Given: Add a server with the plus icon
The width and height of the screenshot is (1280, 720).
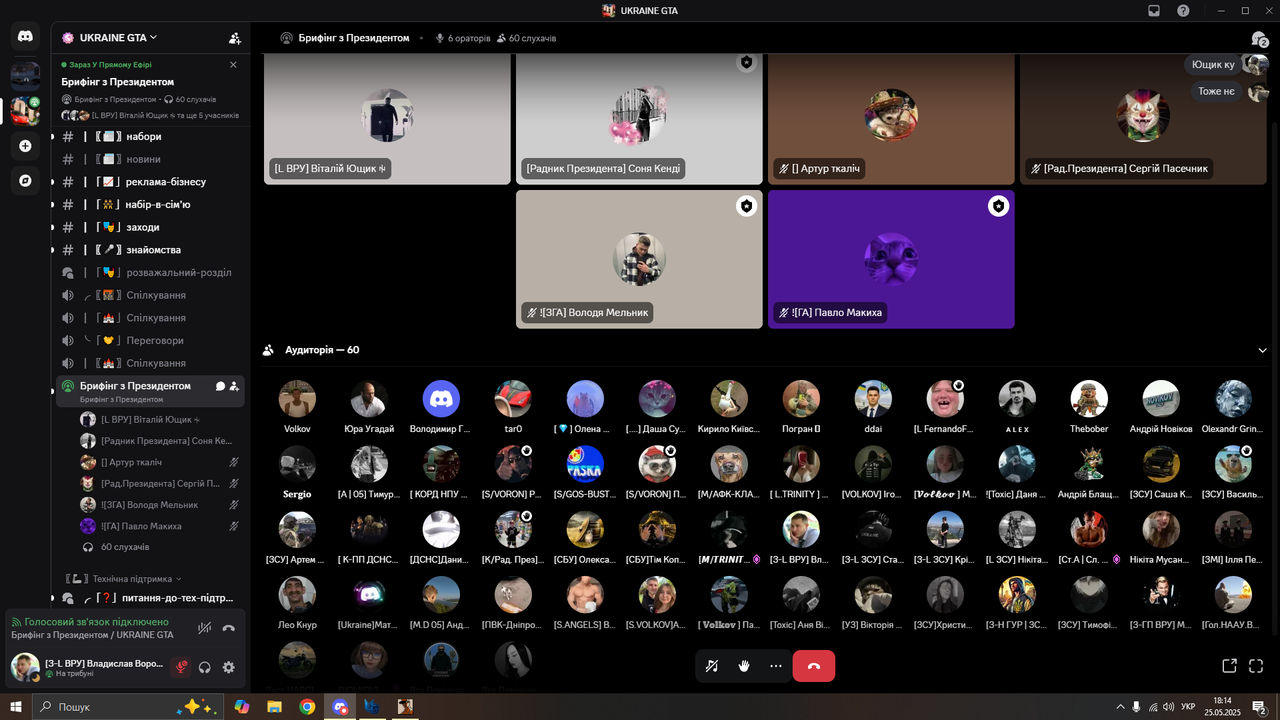Looking at the screenshot, I should coord(25,146).
